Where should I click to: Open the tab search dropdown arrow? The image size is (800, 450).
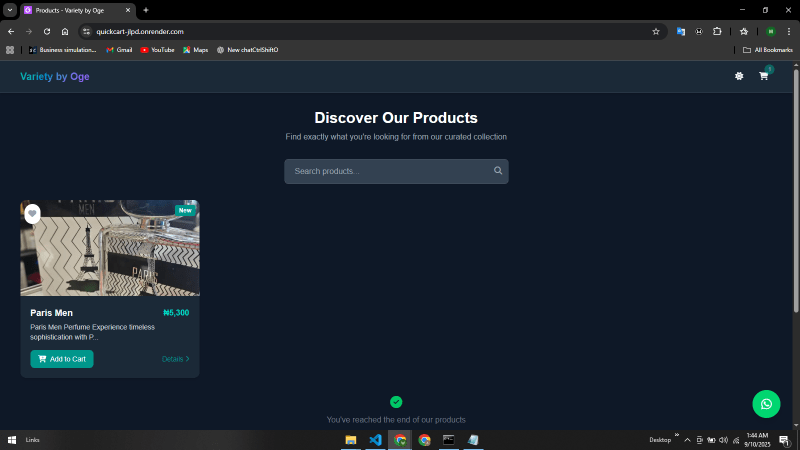(x=10, y=10)
